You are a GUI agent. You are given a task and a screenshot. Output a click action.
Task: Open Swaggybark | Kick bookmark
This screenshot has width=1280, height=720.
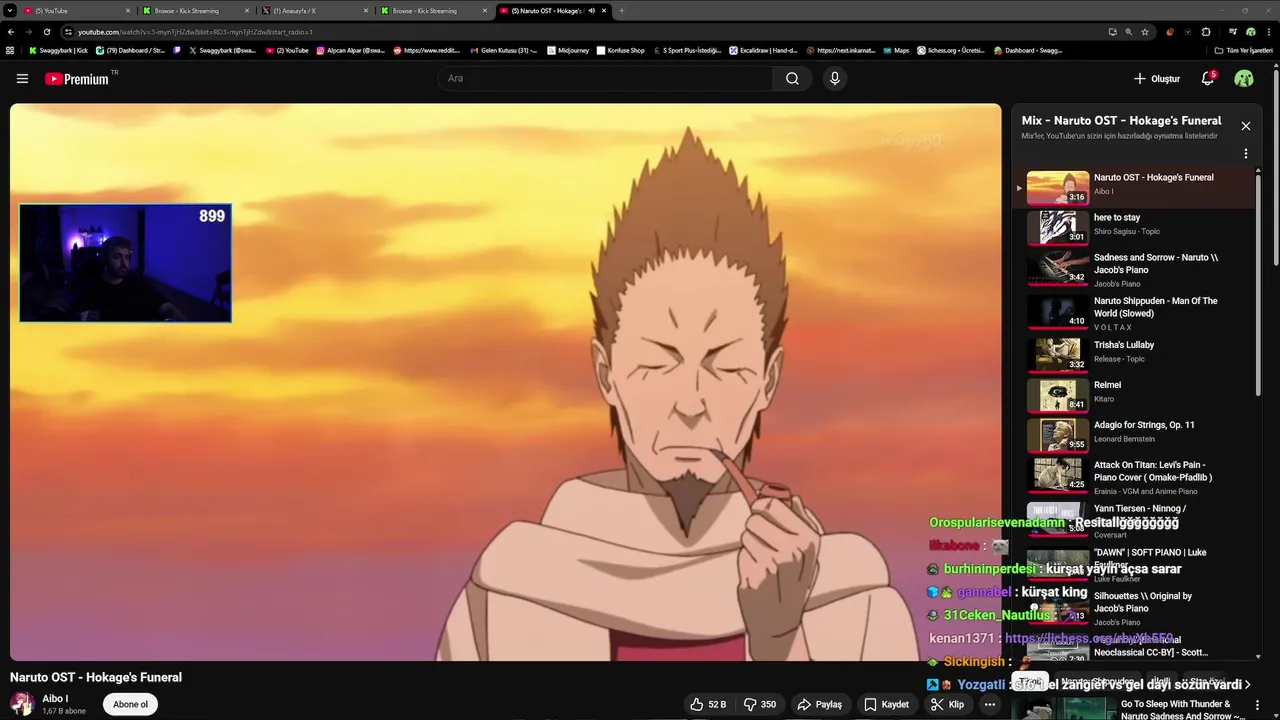point(58,50)
